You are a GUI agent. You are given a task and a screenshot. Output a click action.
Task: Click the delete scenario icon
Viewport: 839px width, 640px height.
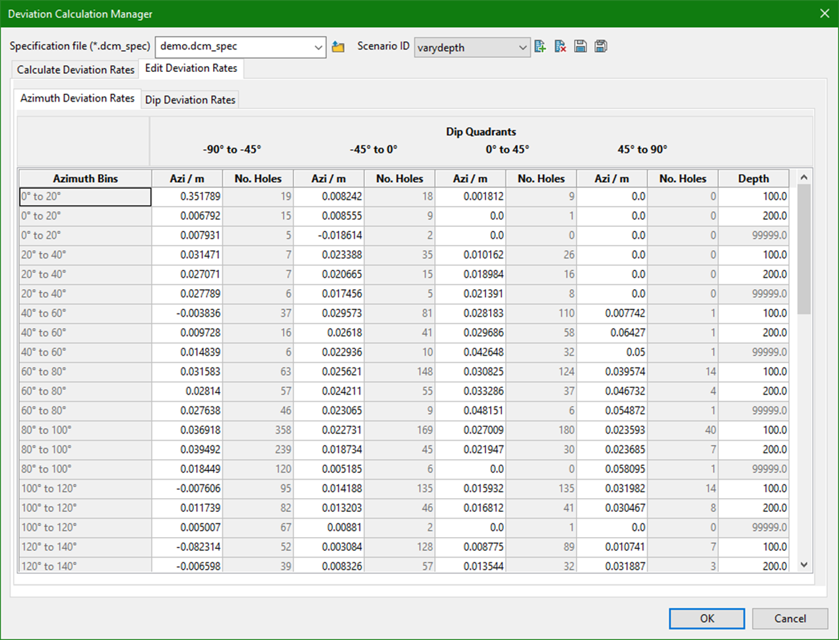click(x=561, y=47)
